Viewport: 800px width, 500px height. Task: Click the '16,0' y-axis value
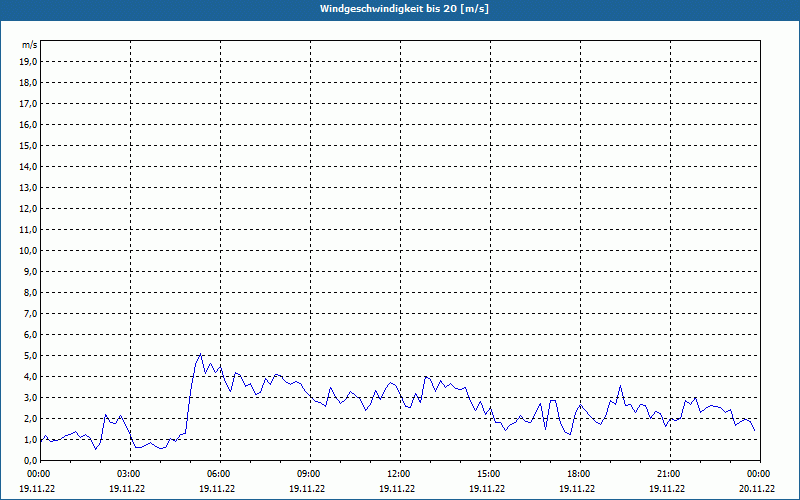point(28,124)
